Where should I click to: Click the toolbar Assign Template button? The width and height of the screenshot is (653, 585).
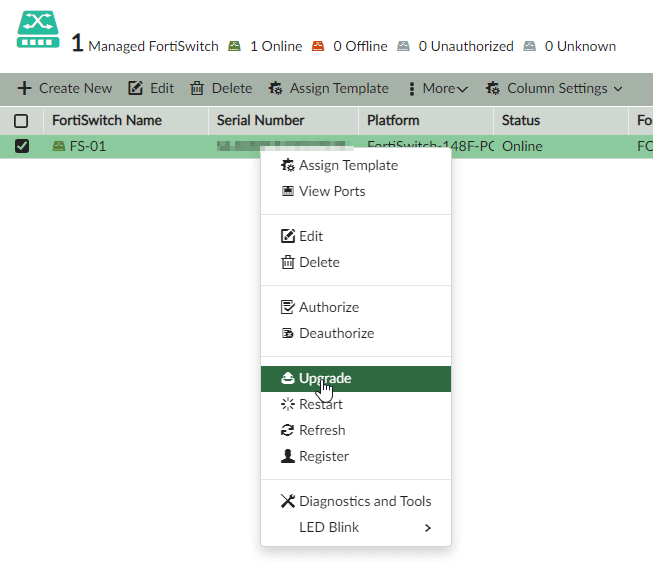click(329, 88)
